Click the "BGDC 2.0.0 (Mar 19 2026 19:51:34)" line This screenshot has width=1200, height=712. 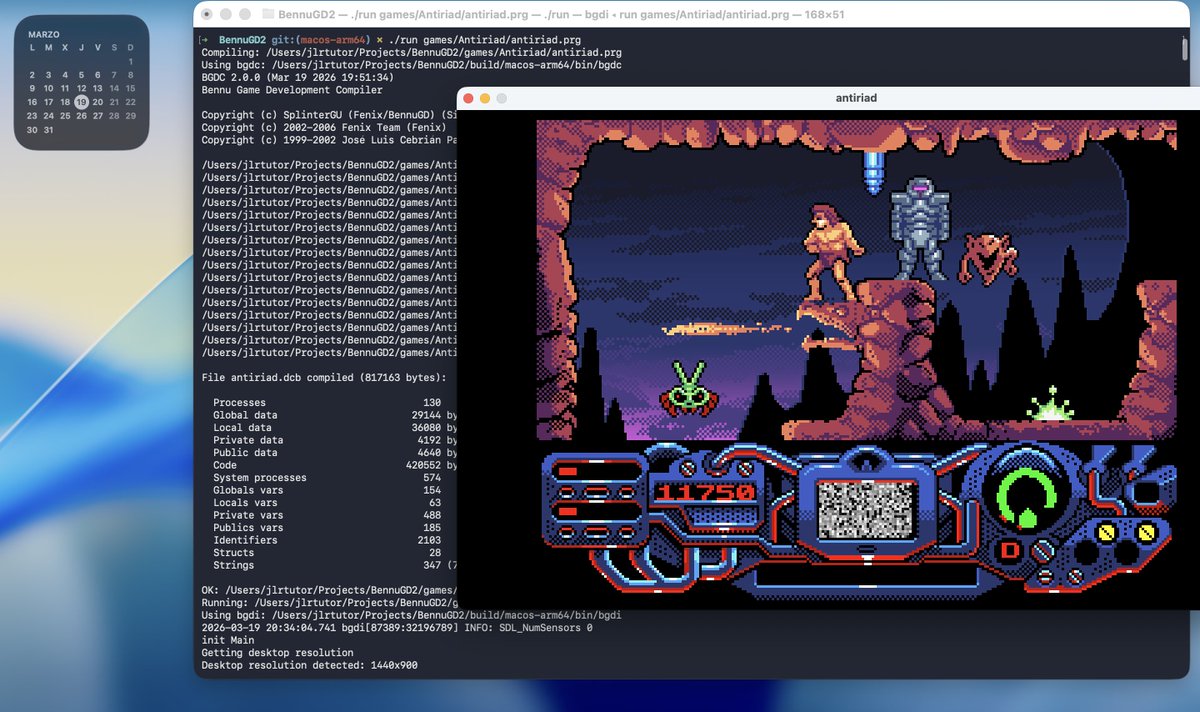pyautogui.click(x=297, y=77)
